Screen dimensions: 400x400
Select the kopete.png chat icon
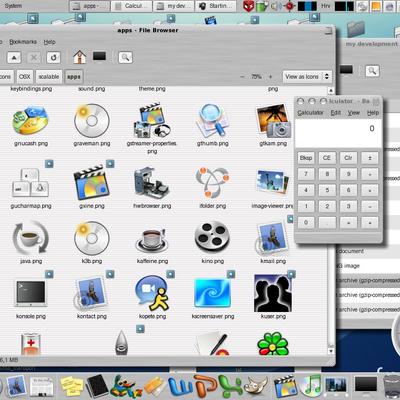152,293
